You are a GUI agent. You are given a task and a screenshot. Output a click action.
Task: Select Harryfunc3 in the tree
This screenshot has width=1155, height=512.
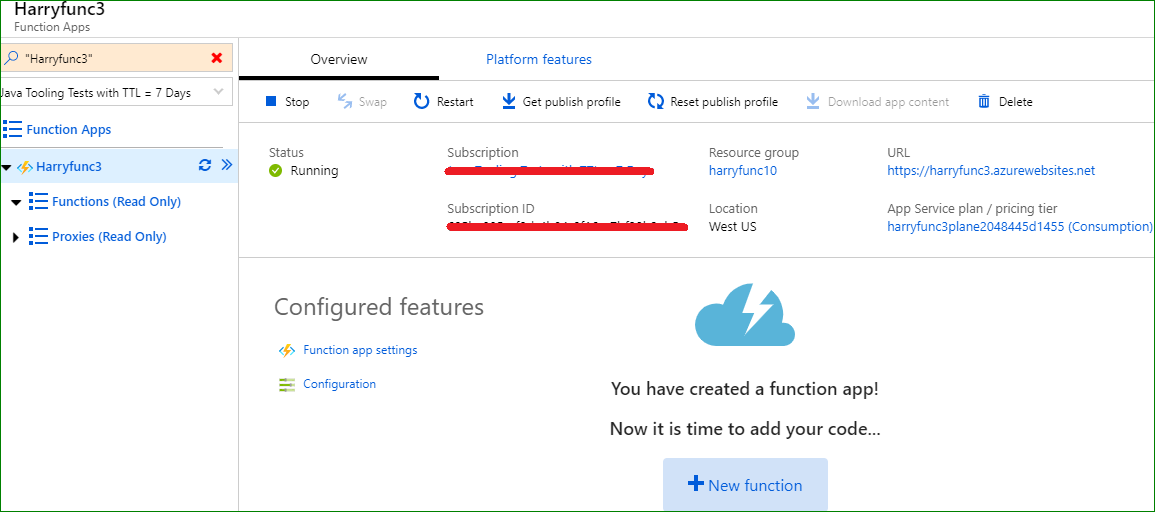pyautogui.click(x=69, y=166)
